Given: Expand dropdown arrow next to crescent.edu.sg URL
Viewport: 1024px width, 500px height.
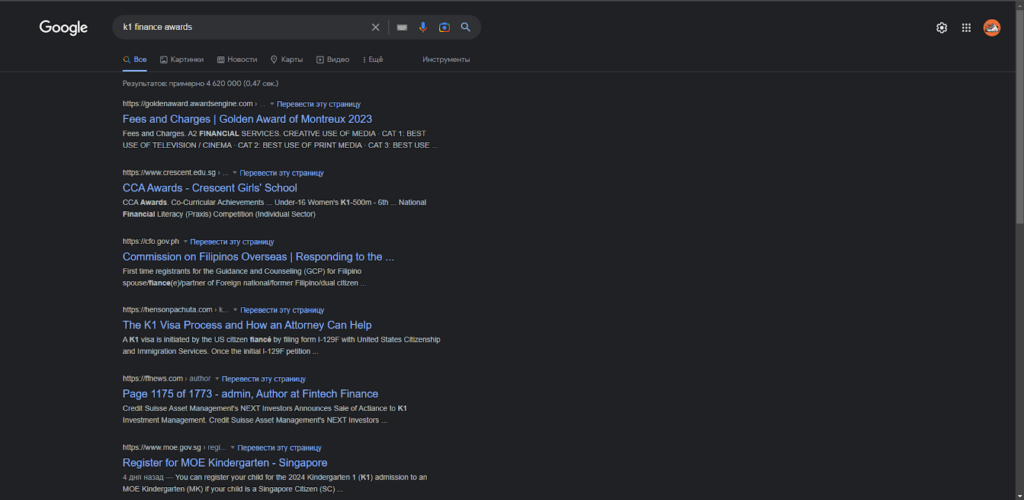Looking at the screenshot, I should [x=235, y=173].
